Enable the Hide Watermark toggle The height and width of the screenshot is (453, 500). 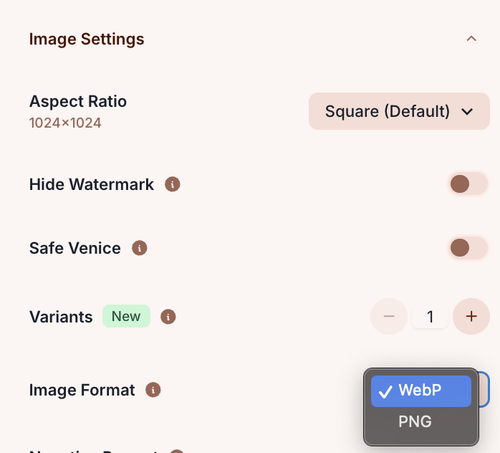pos(468,184)
